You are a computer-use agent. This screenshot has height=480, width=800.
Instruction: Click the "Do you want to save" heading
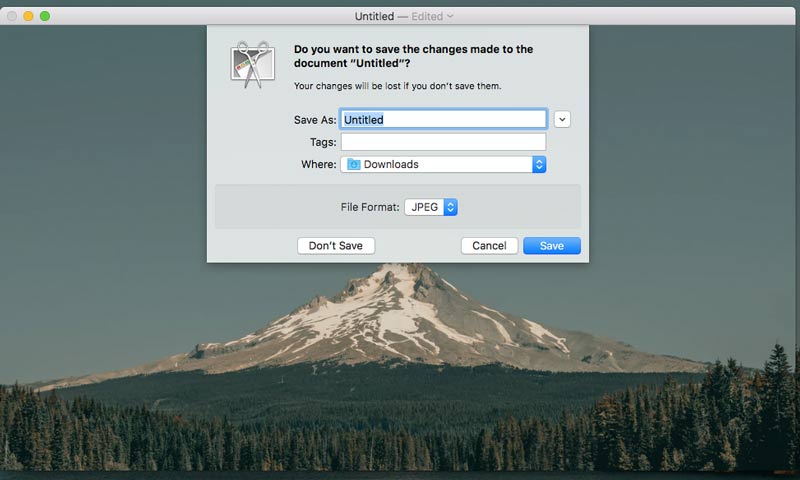(413, 56)
